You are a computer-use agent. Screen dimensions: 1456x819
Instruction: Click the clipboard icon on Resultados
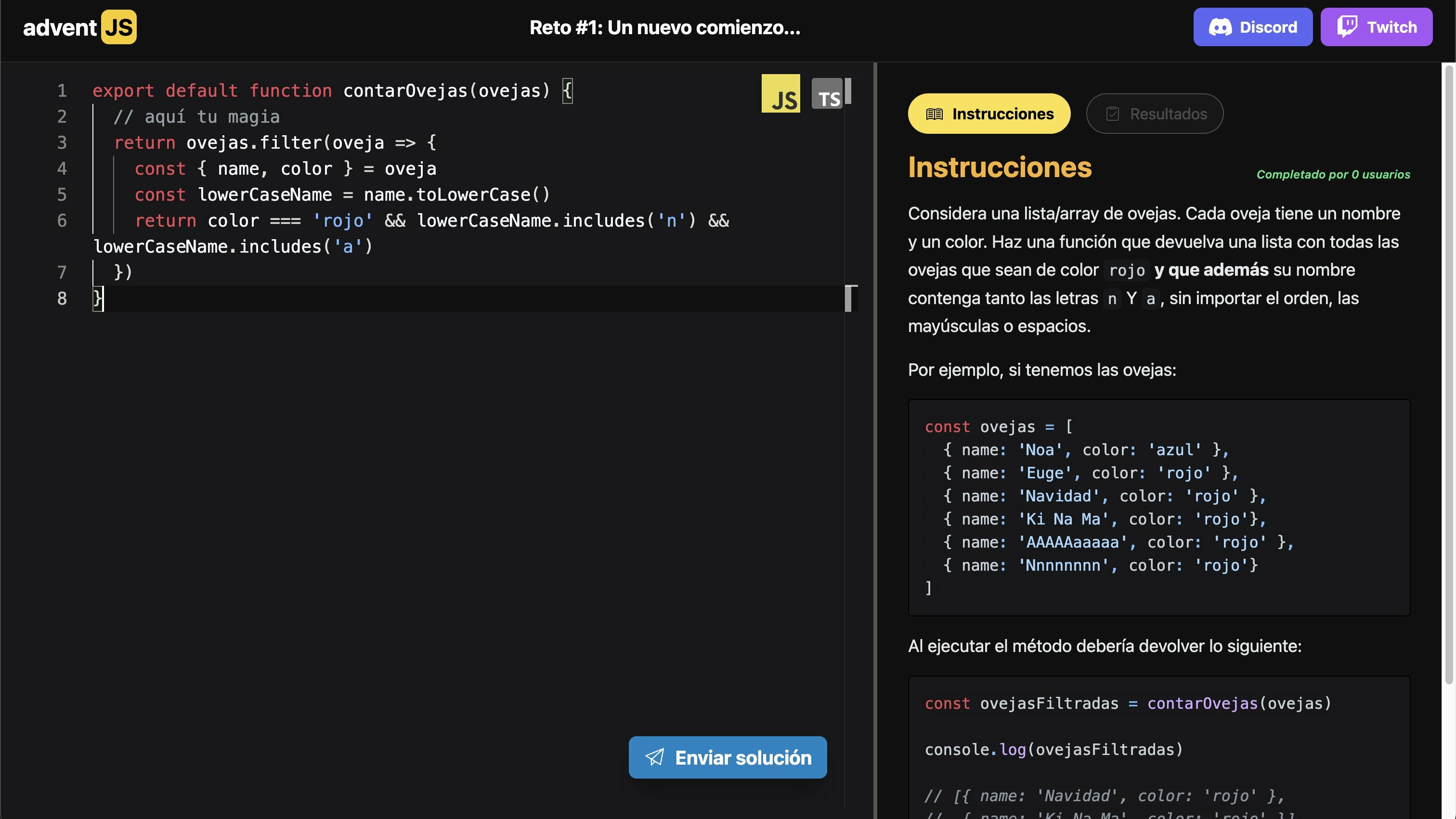click(x=1112, y=114)
